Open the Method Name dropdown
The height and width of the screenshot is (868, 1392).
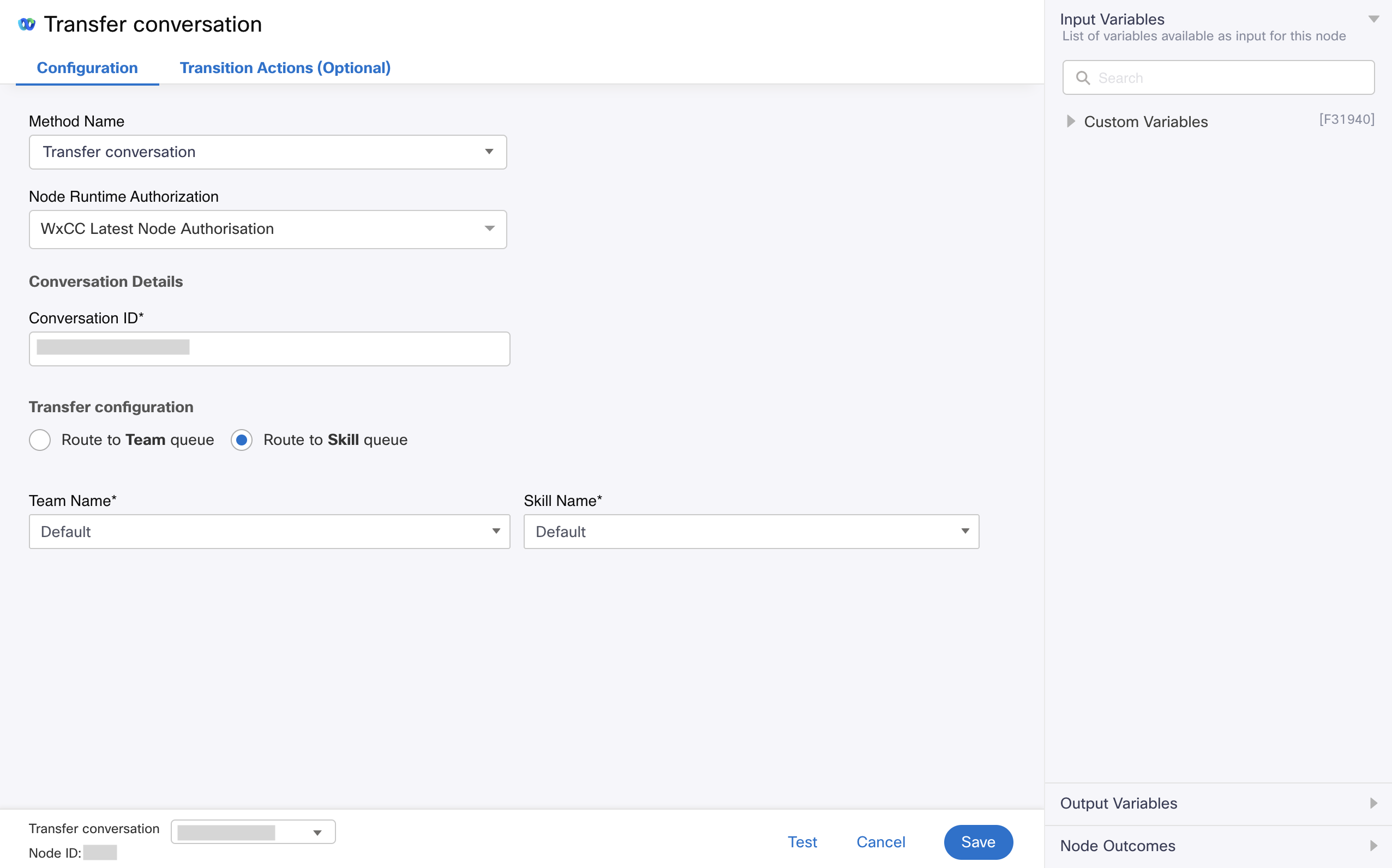(268, 152)
